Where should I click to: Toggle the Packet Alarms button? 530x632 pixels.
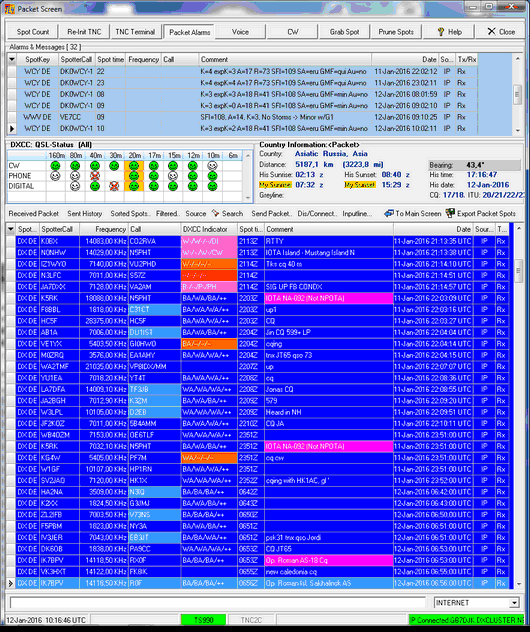coord(189,32)
